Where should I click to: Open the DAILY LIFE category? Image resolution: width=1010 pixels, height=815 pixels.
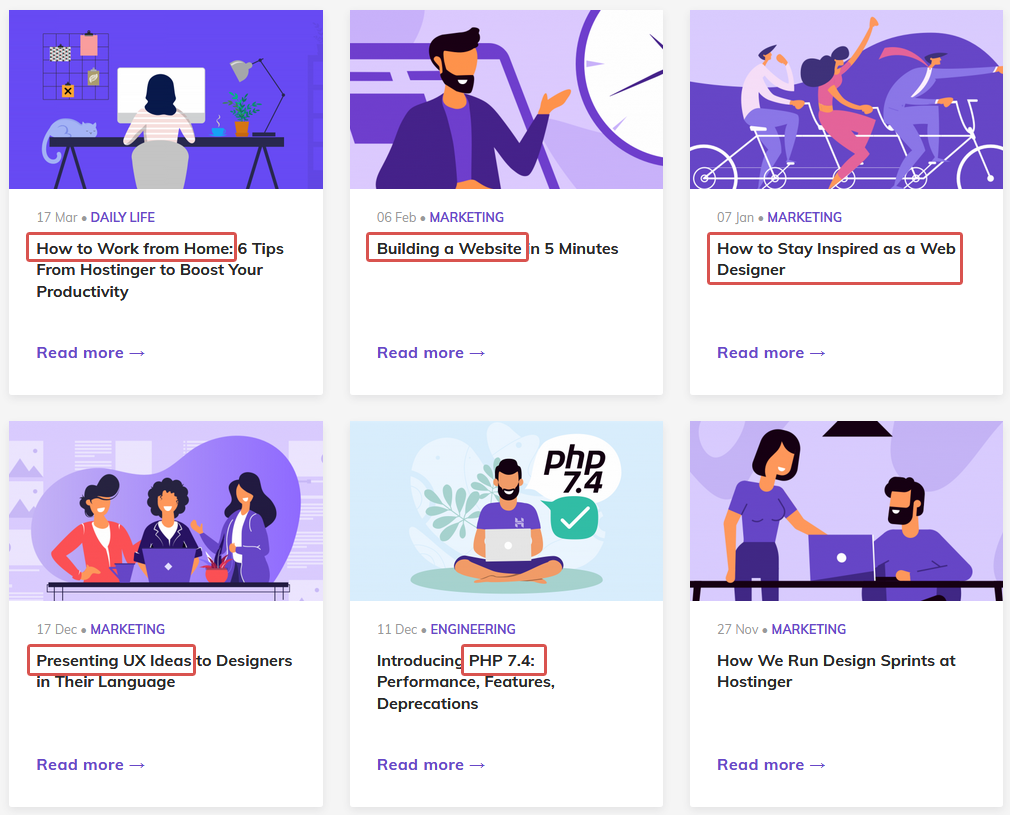123,217
